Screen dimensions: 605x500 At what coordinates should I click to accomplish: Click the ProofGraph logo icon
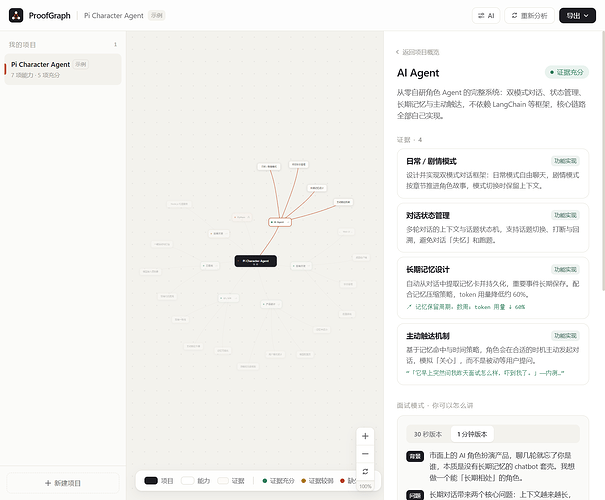tap(16, 15)
